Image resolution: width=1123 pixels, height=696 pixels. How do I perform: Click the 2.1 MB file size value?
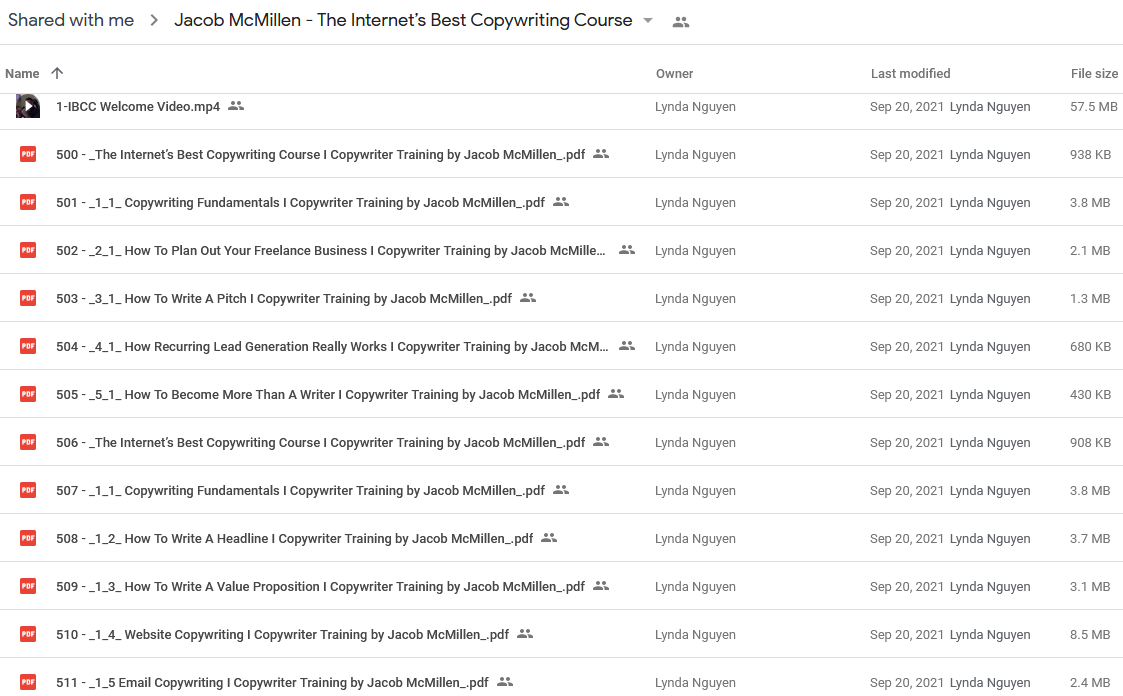coord(1090,251)
